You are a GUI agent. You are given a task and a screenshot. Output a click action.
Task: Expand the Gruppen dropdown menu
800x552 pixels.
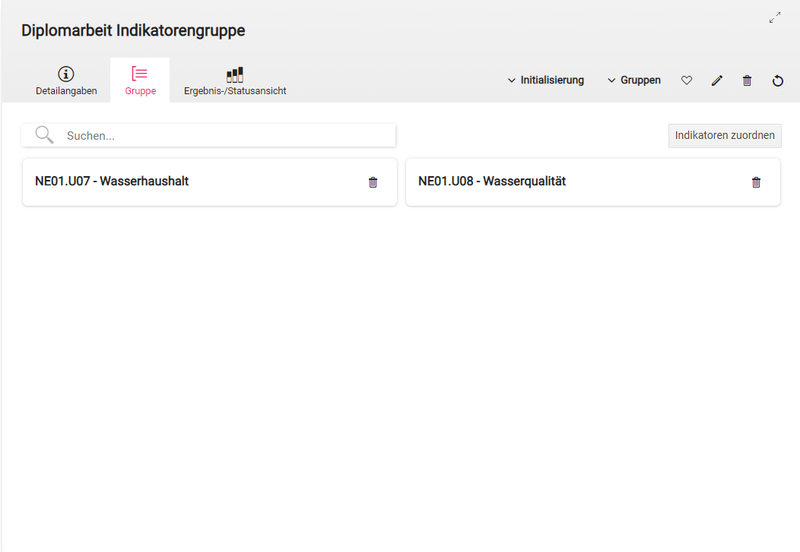tap(634, 80)
